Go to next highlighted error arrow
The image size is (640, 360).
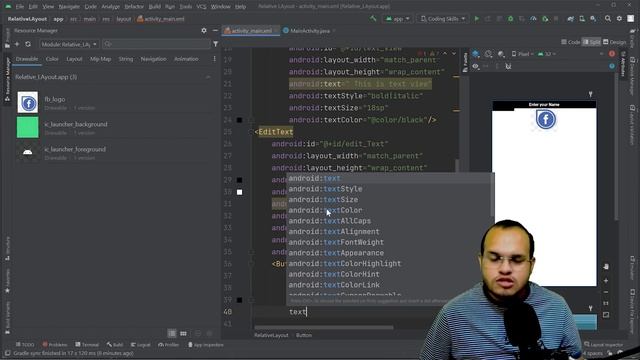point(454,53)
